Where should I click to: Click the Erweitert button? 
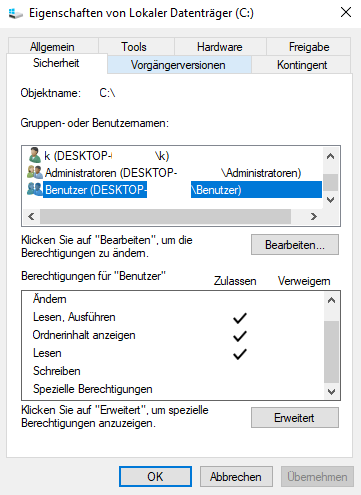(x=295, y=417)
